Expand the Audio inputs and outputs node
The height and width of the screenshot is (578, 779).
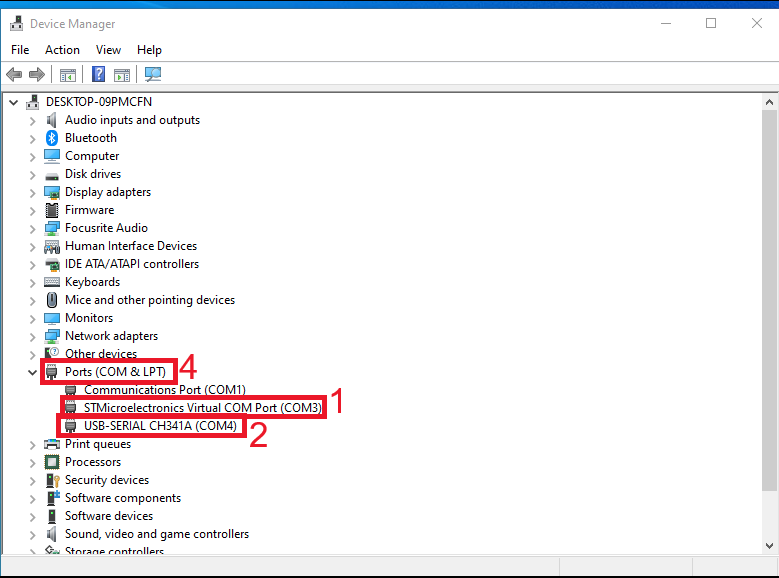32,121
